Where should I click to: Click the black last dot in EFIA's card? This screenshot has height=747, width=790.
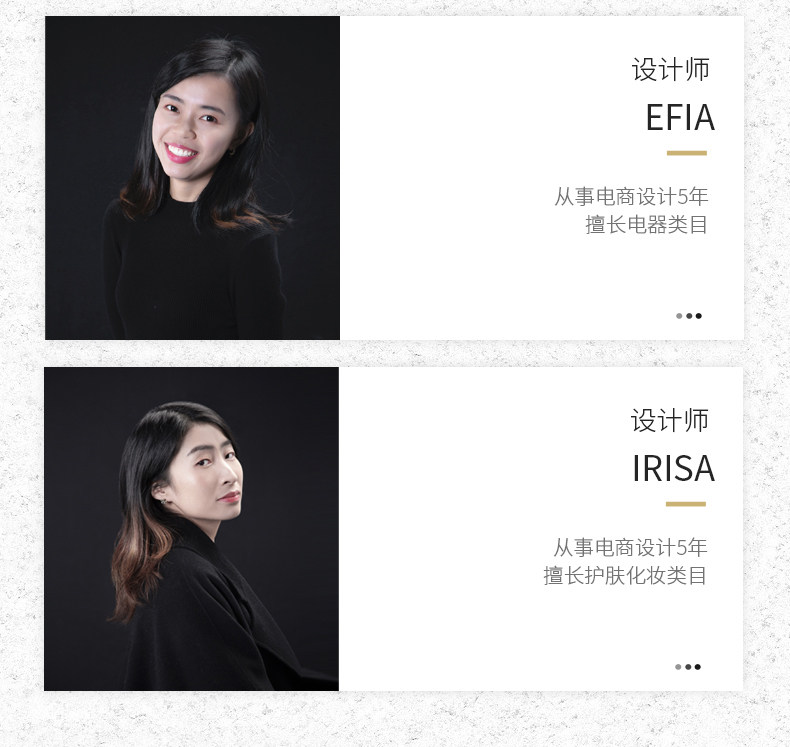[x=698, y=316]
